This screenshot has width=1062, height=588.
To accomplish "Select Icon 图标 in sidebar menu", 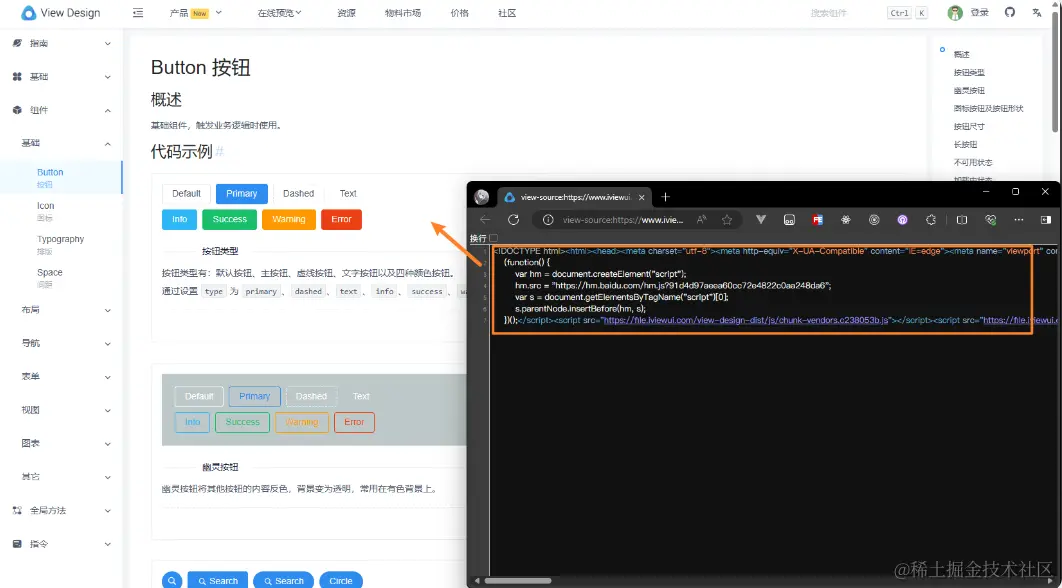I will 61,211.
